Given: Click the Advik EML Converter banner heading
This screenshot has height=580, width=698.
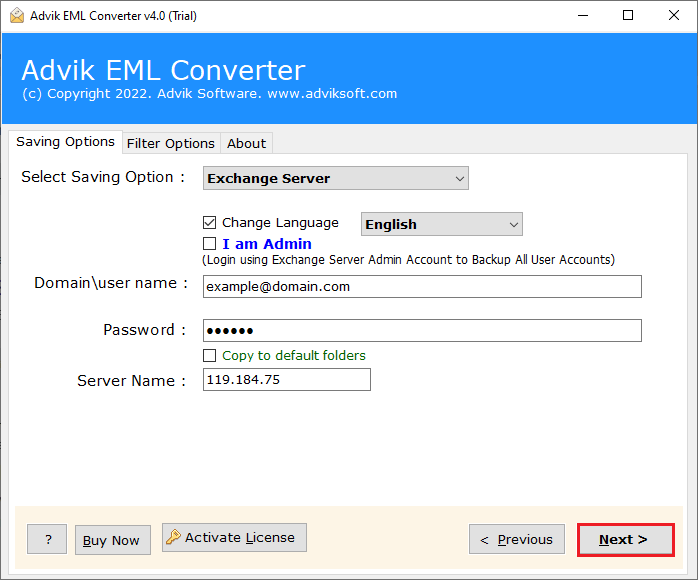Looking at the screenshot, I should tap(163, 70).
